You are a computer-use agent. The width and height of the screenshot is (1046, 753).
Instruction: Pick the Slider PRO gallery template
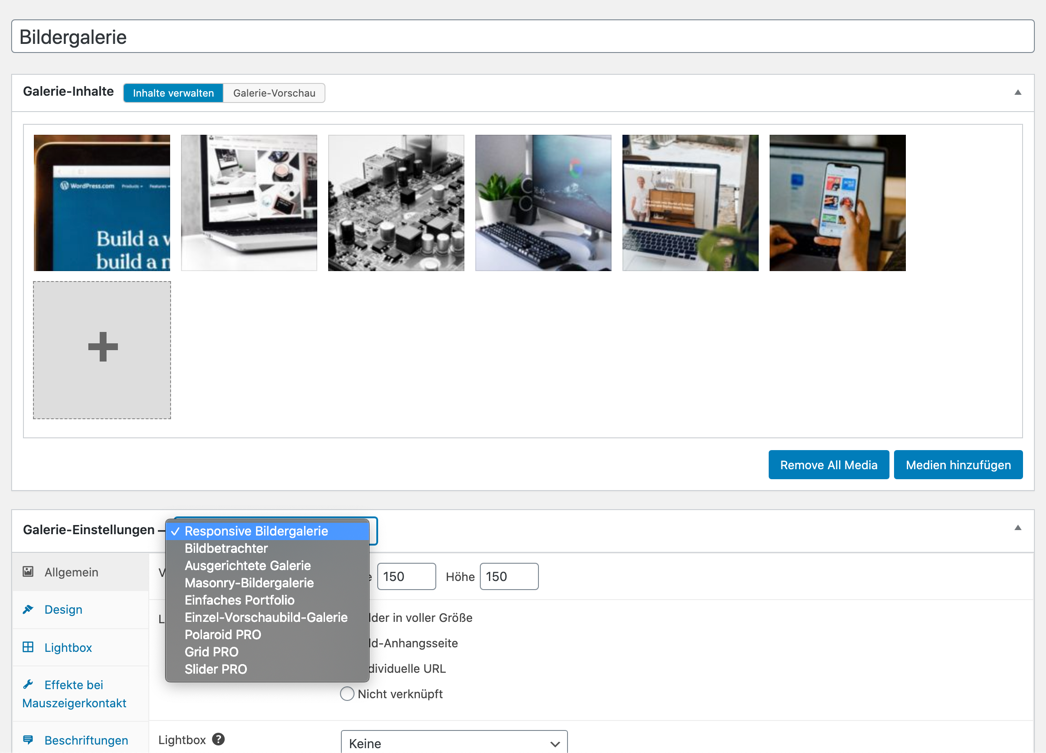pyautogui.click(x=215, y=669)
